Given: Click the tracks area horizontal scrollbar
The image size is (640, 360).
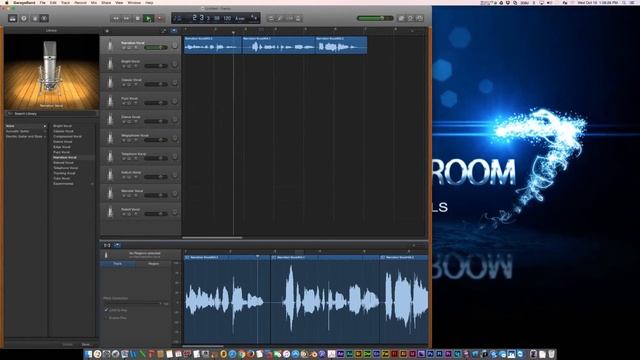Looking at the screenshot, I should coord(212,238).
